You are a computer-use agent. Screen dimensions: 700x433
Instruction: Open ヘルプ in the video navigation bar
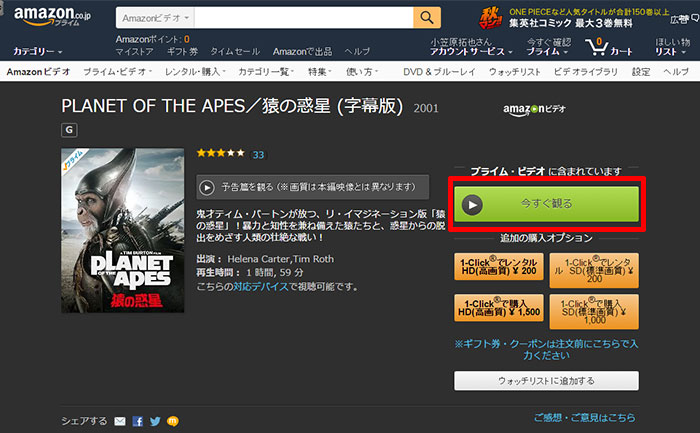676,72
